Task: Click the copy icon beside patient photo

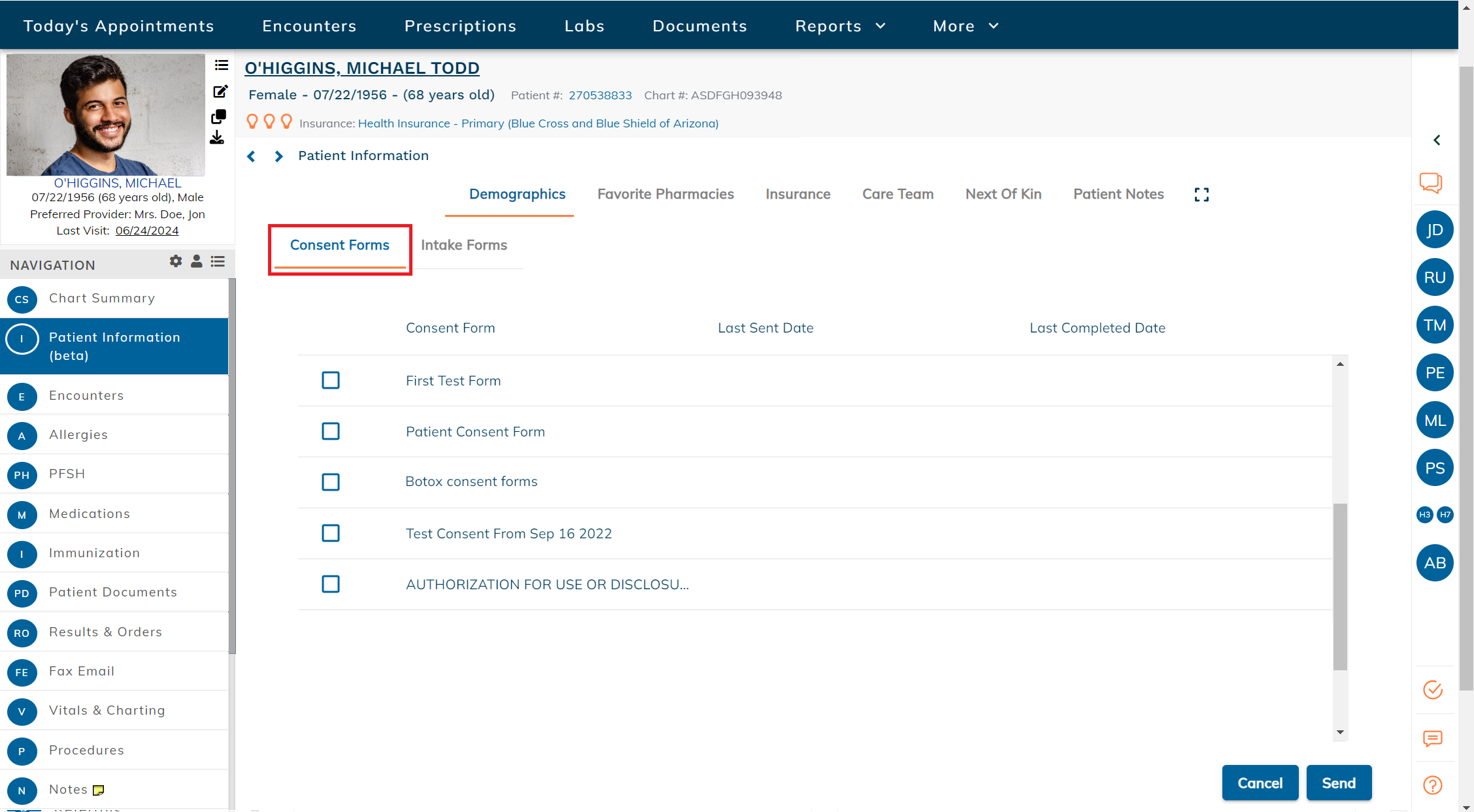Action: (218, 116)
